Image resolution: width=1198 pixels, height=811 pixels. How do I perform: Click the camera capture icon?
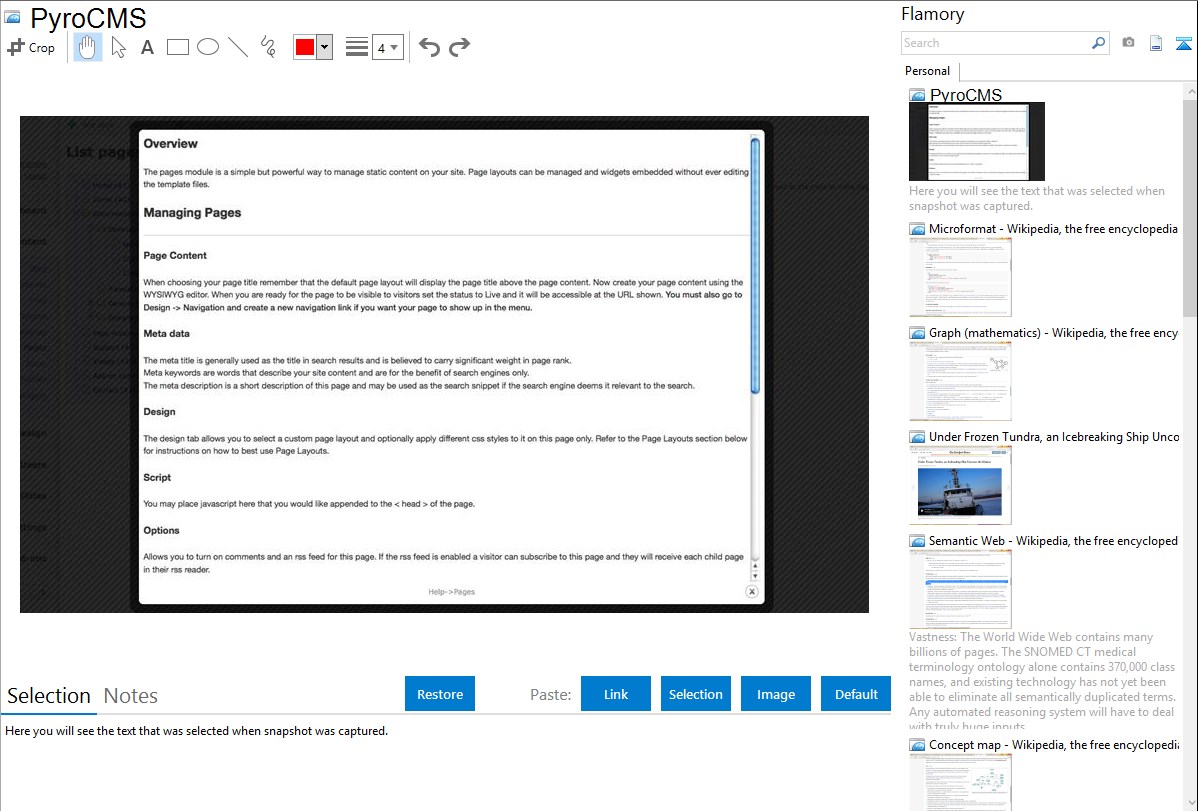[1128, 43]
